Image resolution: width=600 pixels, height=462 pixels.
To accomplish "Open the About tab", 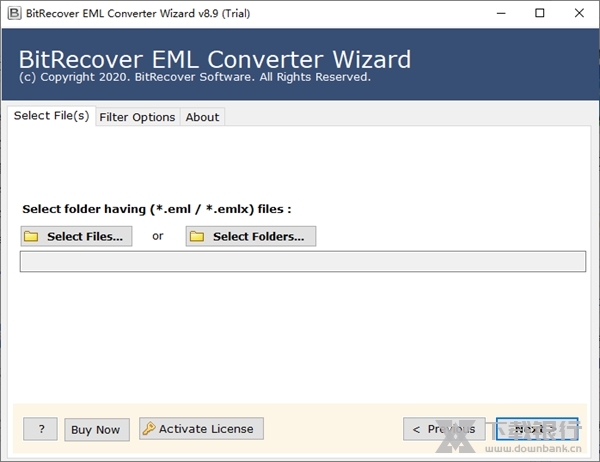I will coord(202,117).
